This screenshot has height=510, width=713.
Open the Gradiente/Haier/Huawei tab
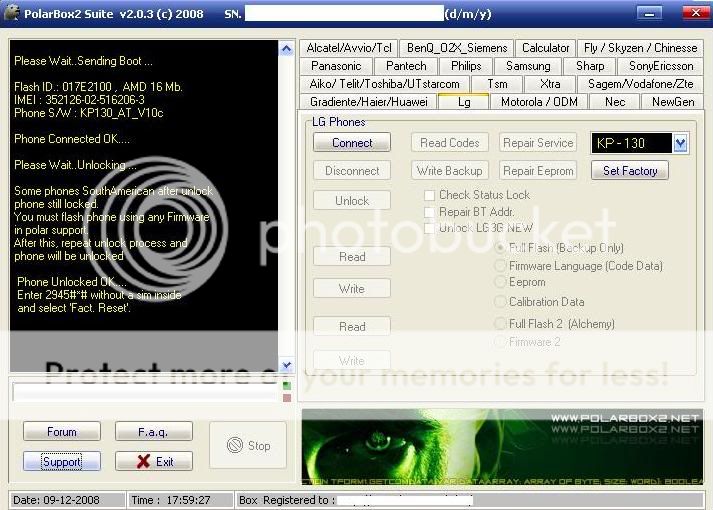pos(368,102)
